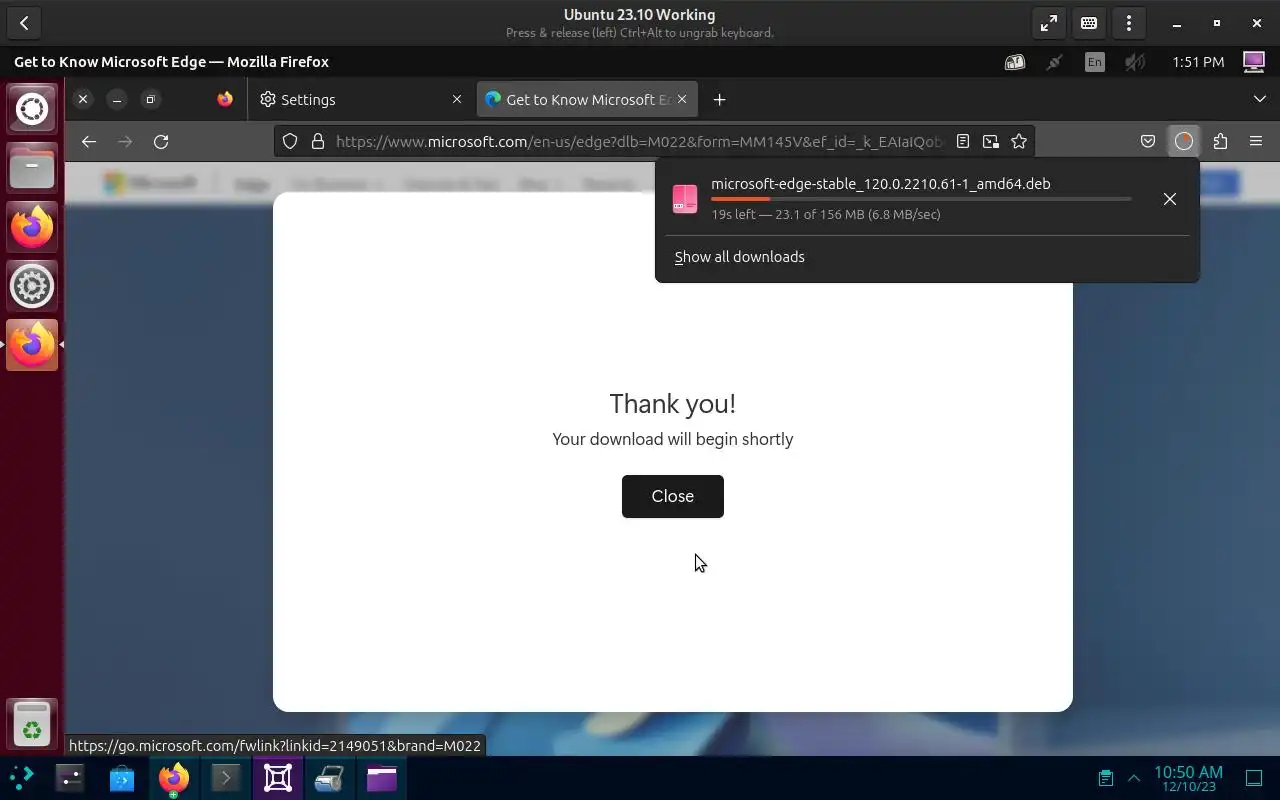Click the network connection panel icon

pyautogui.click(x=1054, y=62)
